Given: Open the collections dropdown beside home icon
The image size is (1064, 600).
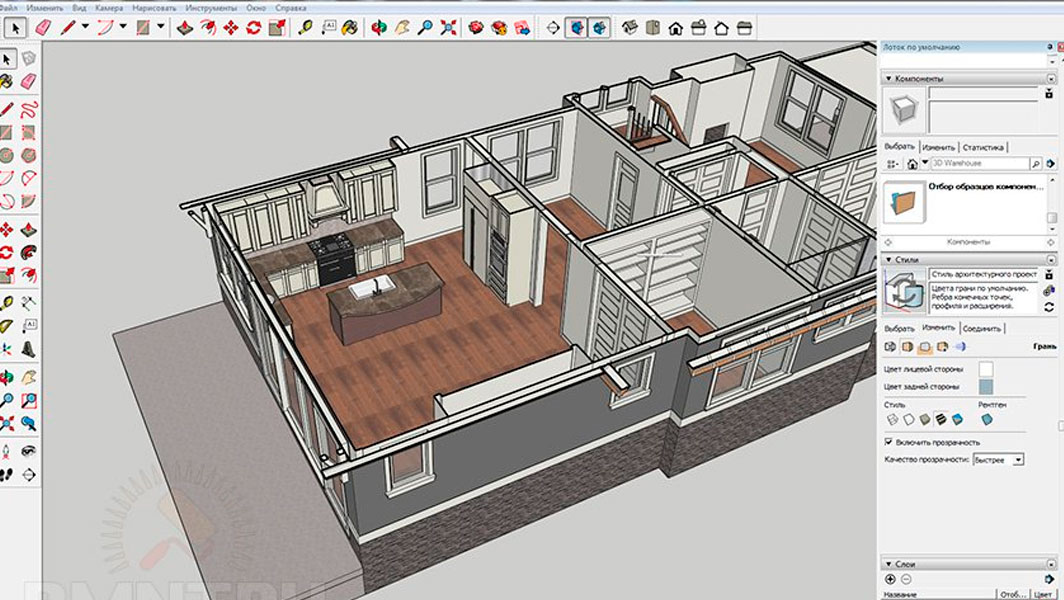Looking at the screenshot, I should [x=925, y=163].
